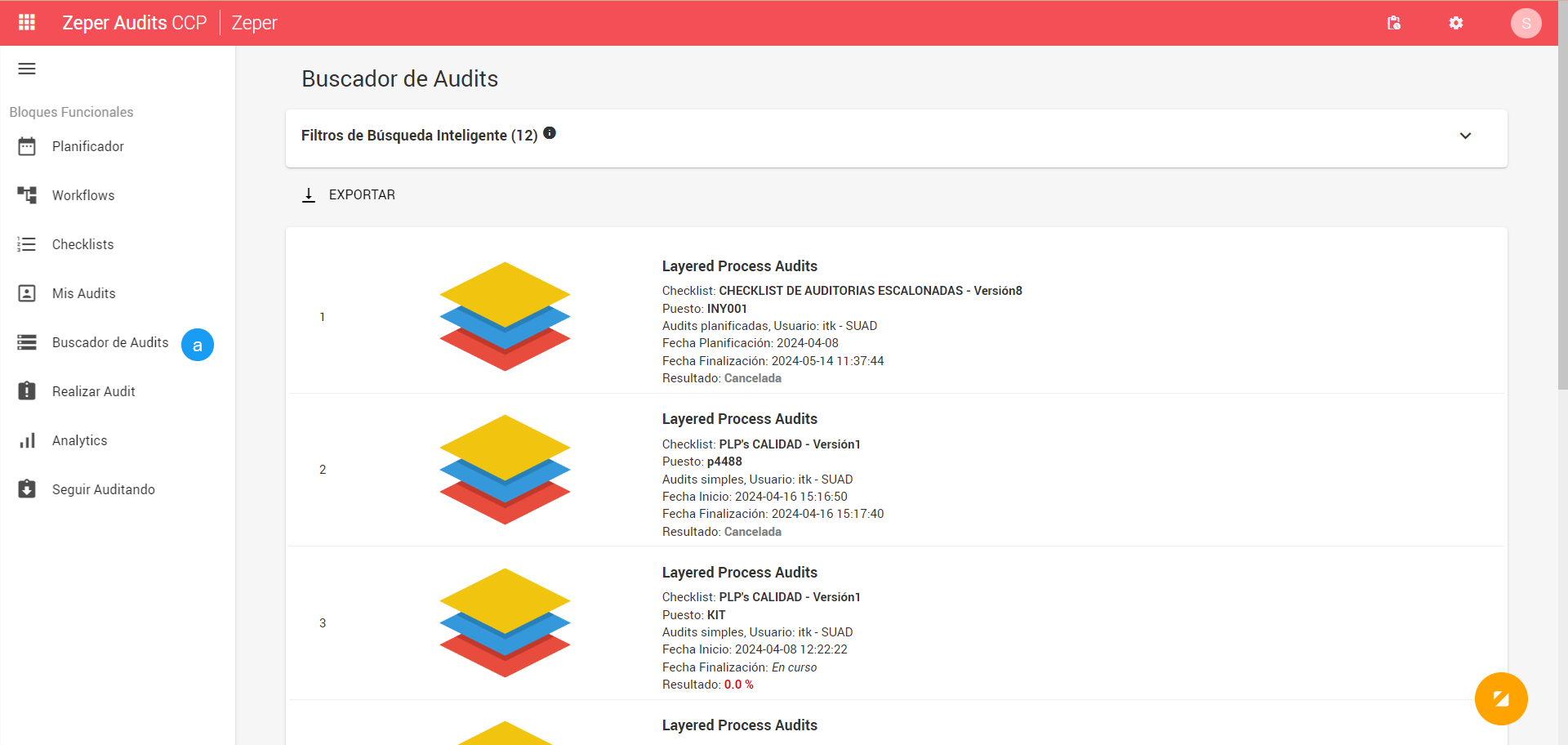This screenshot has height=745, width=1568.
Task: Click result '0.0 %' in audit 3
Action: pyautogui.click(x=739, y=685)
